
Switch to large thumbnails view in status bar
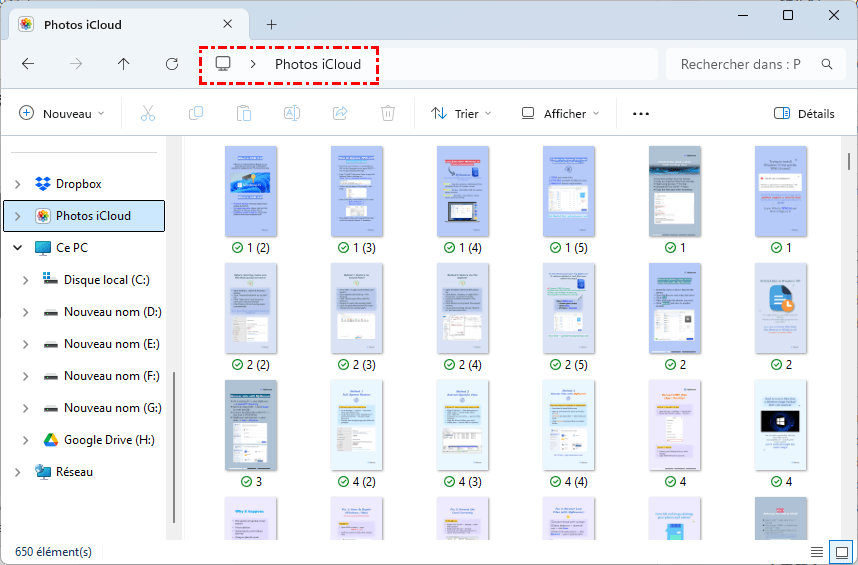coord(841,551)
